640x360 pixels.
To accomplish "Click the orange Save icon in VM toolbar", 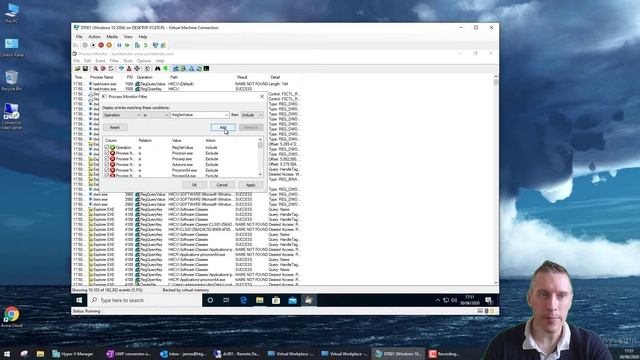I will pyautogui.click(x=109, y=45).
